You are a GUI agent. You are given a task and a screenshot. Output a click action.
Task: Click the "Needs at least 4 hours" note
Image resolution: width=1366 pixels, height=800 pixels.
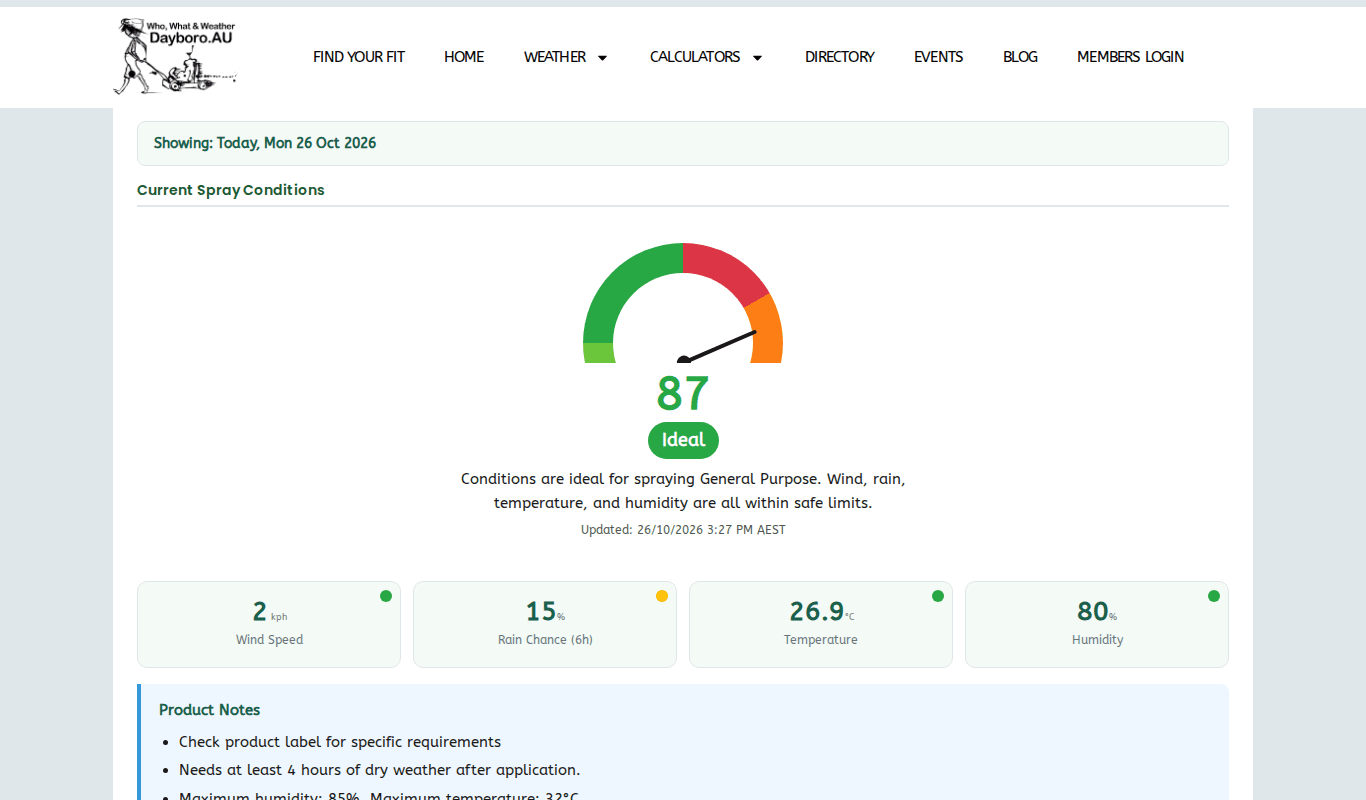[x=379, y=770]
